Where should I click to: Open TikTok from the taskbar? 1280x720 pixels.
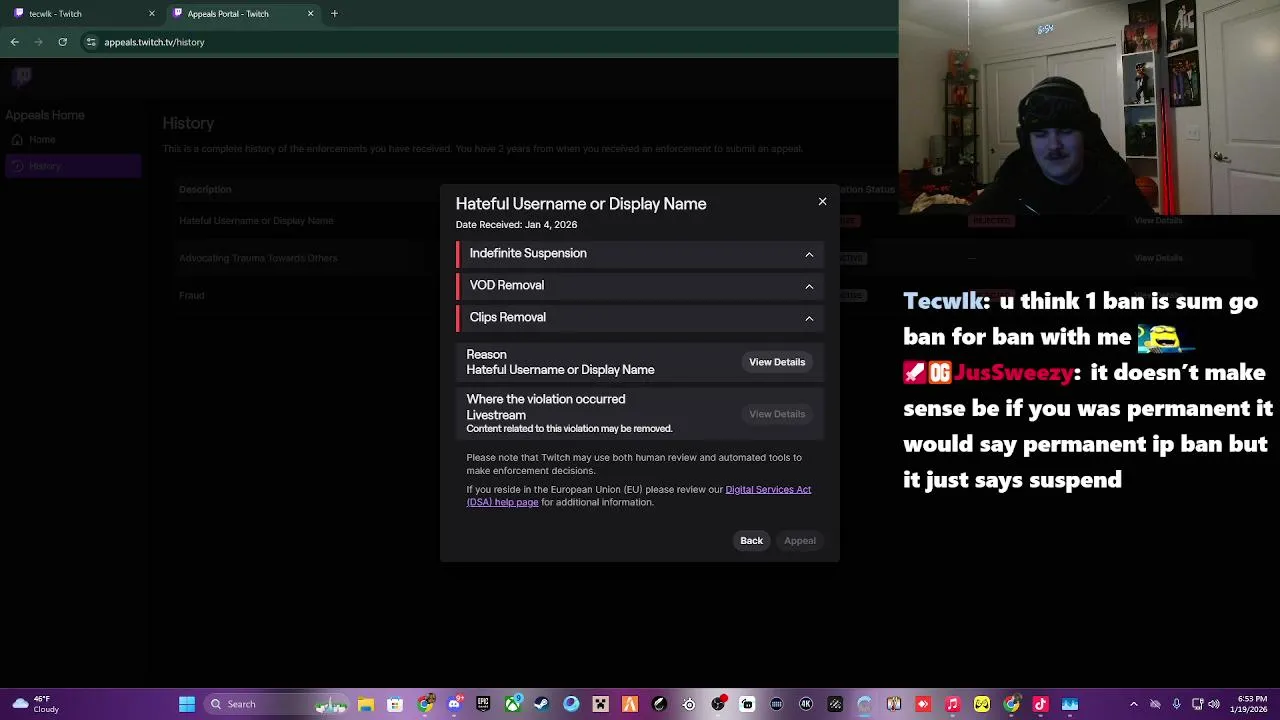1040,704
